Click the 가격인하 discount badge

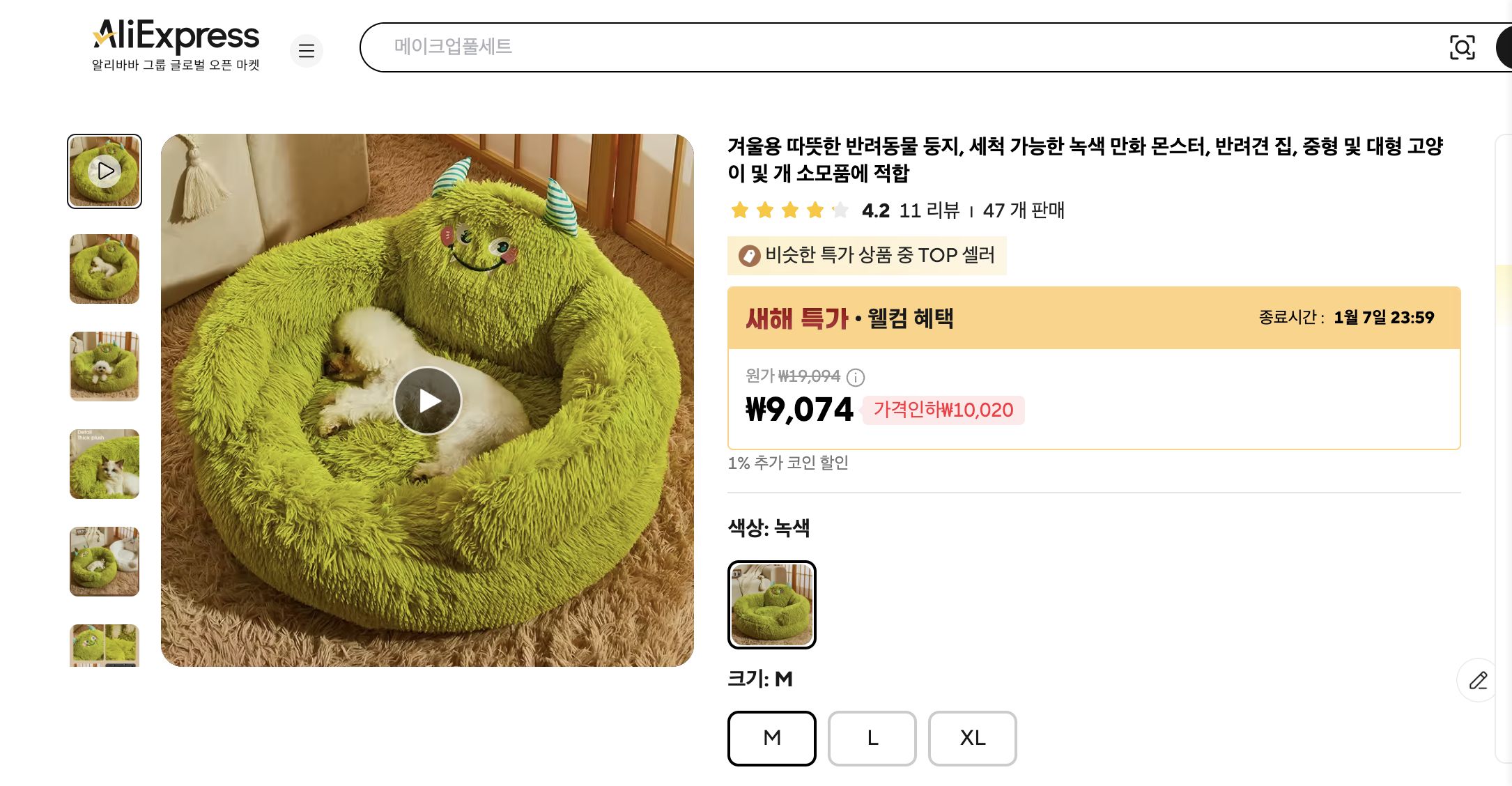coord(942,411)
